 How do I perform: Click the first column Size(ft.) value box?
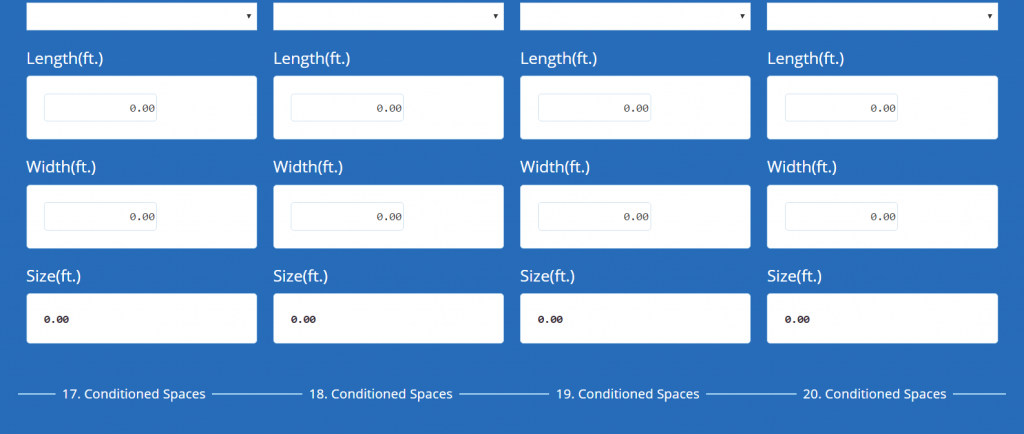141,319
